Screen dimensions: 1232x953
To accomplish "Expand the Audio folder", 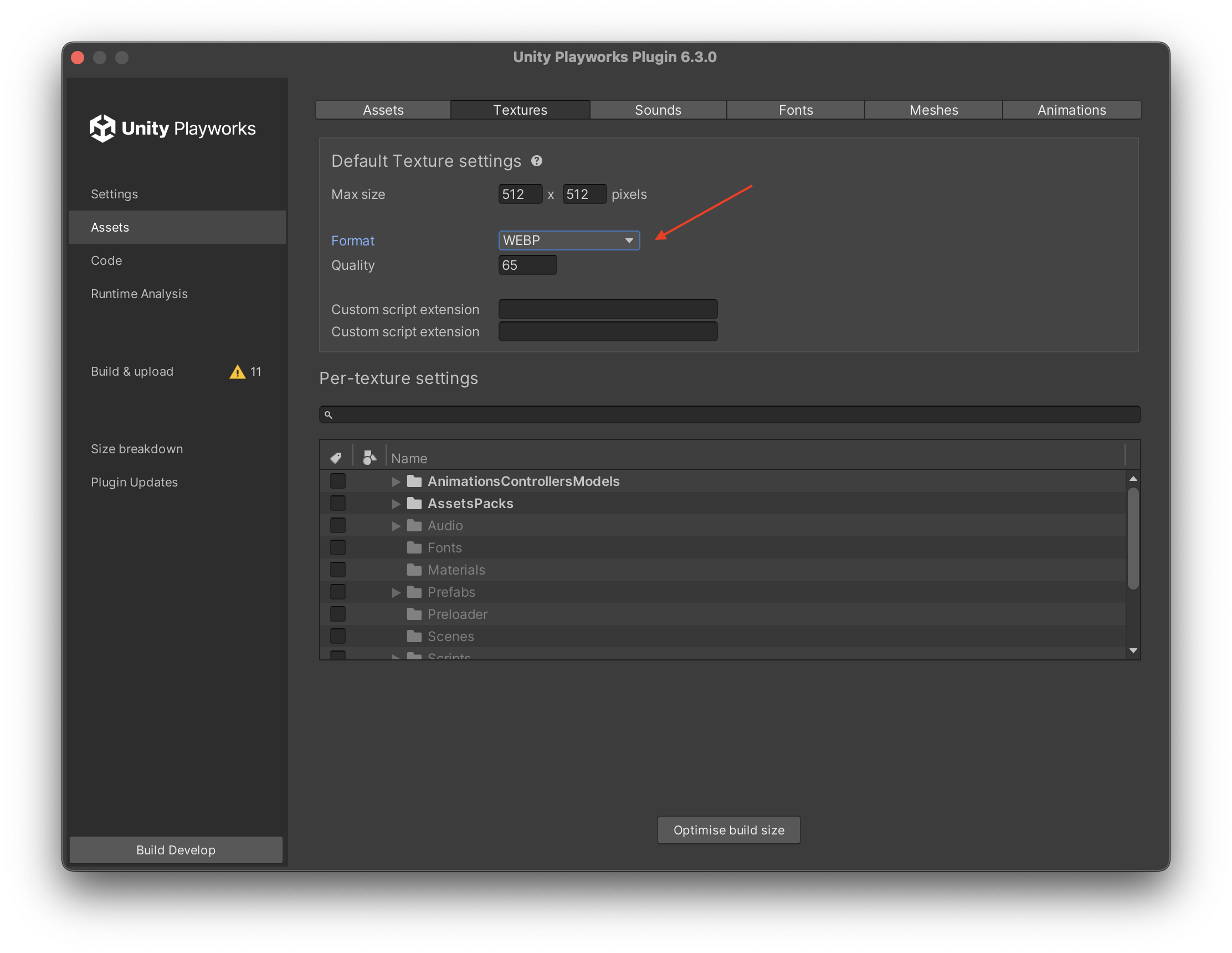I will (396, 526).
